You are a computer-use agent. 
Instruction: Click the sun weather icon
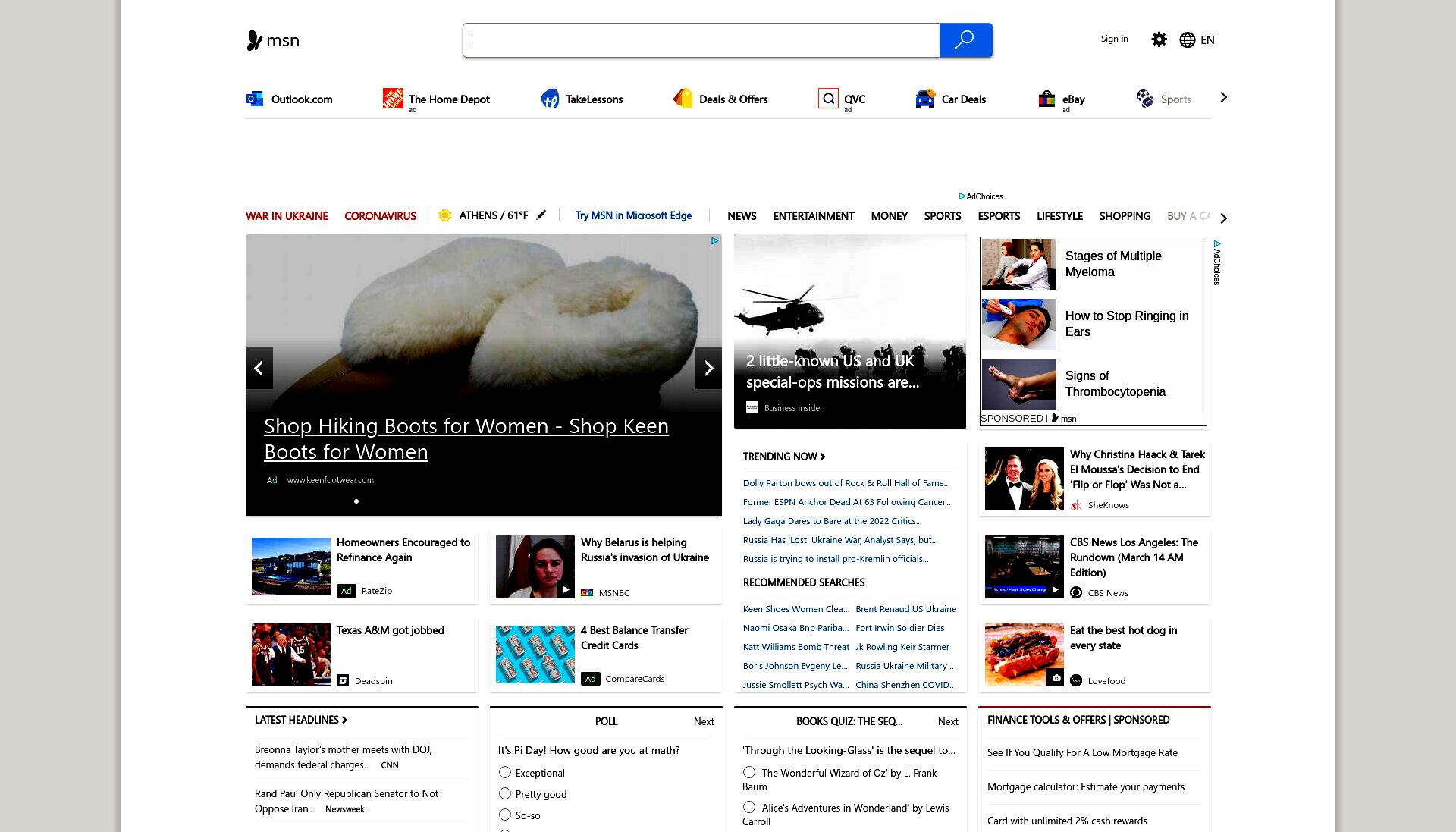(445, 215)
